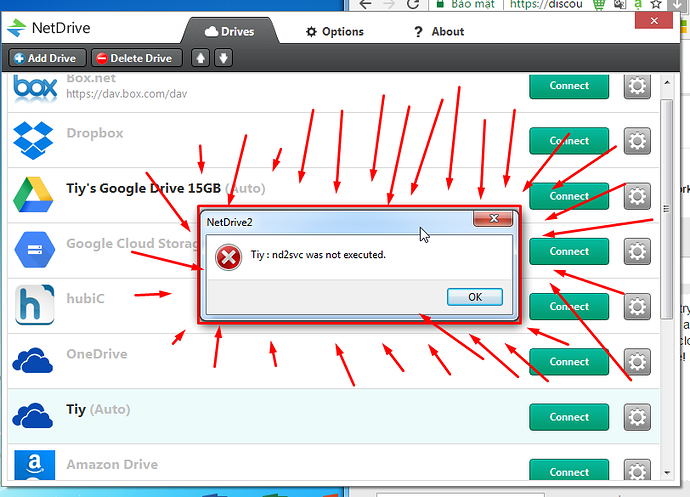Select the Google Drive triangle icon
The image size is (690, 497).
pos(33,195)
